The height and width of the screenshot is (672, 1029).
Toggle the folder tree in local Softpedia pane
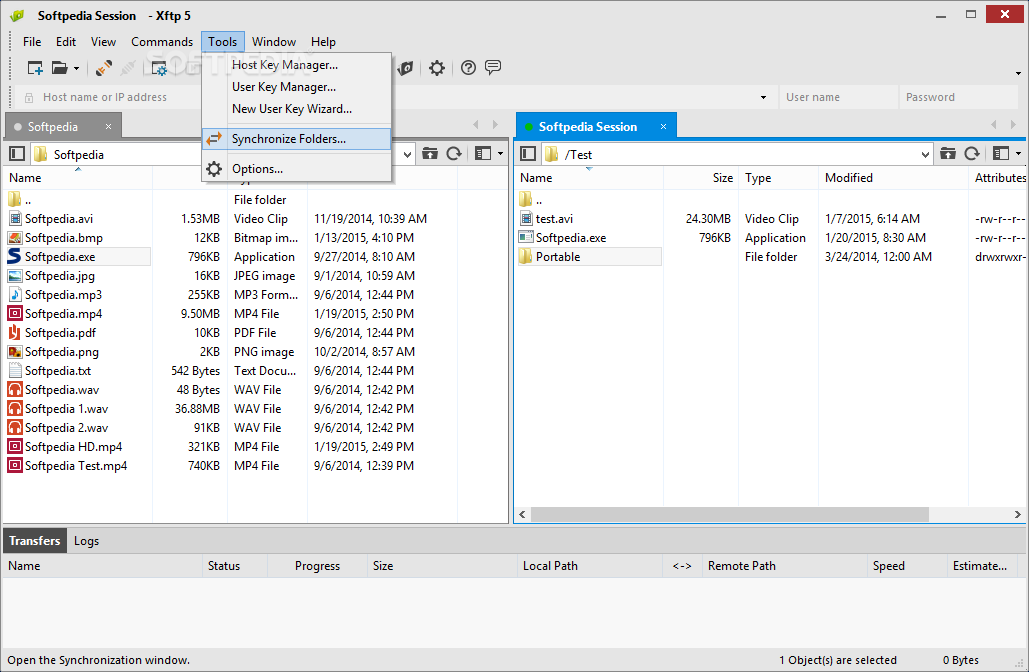pos(17,154)
